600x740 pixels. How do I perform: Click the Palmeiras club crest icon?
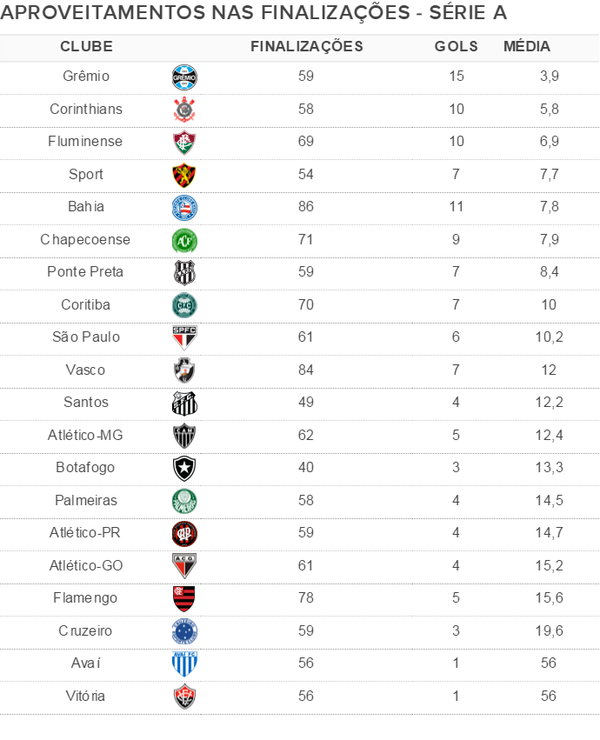click(x=184, y=500)
